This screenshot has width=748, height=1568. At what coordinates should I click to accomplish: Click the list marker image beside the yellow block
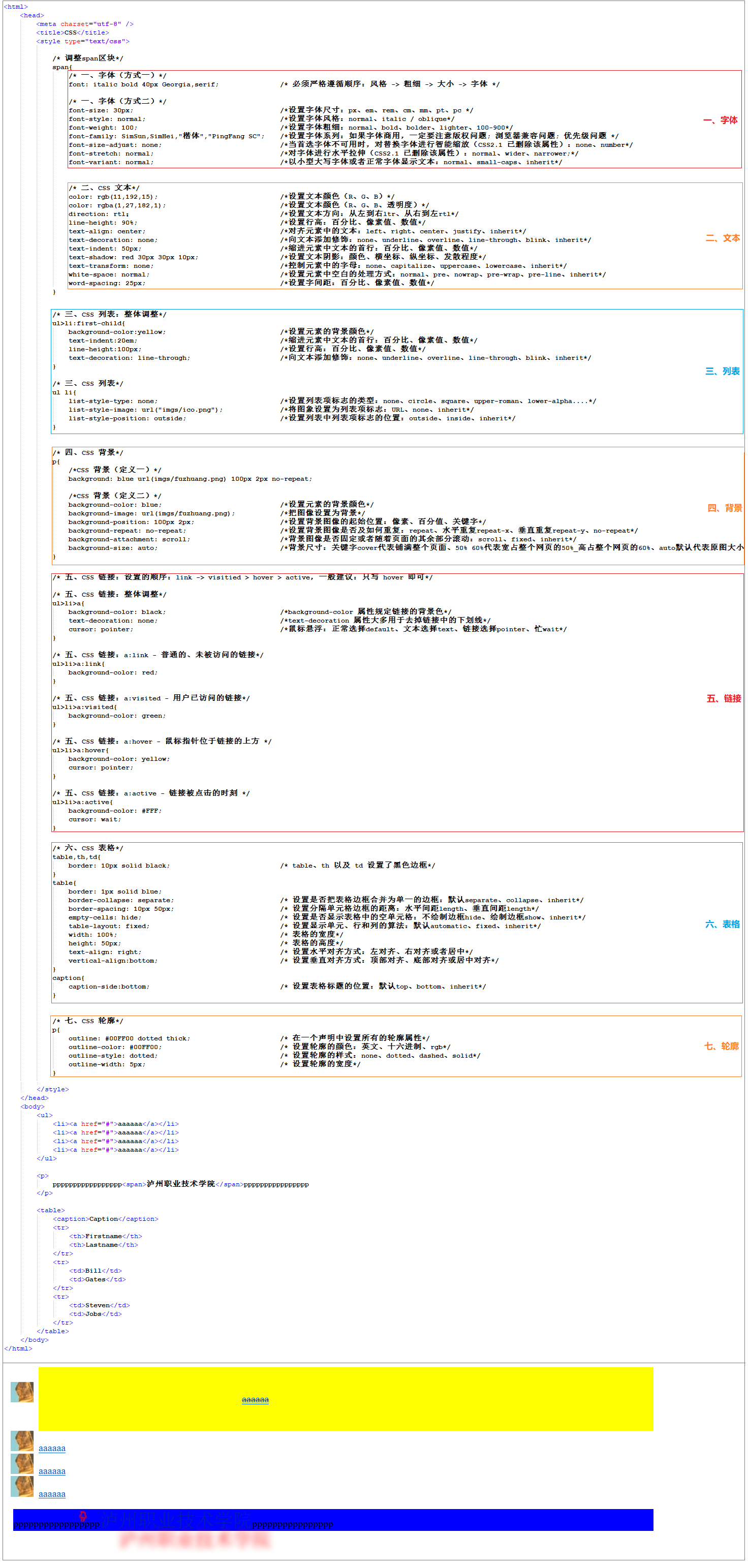coord(22,1392)
